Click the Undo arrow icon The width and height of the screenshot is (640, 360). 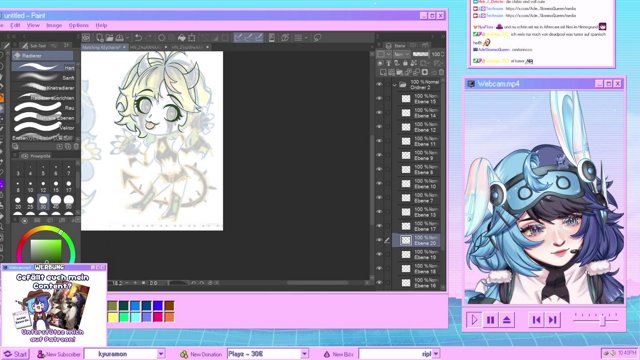pos(138,38)
